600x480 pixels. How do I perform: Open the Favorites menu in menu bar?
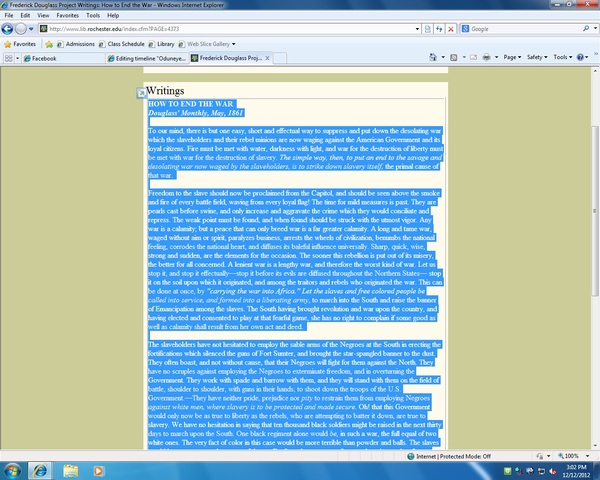67,15
